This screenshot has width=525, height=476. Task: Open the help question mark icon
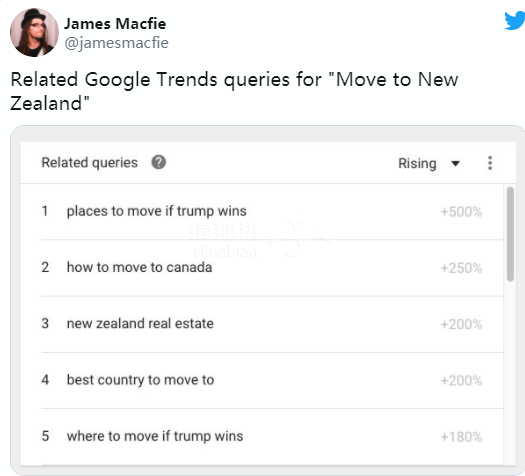(158, 162)
